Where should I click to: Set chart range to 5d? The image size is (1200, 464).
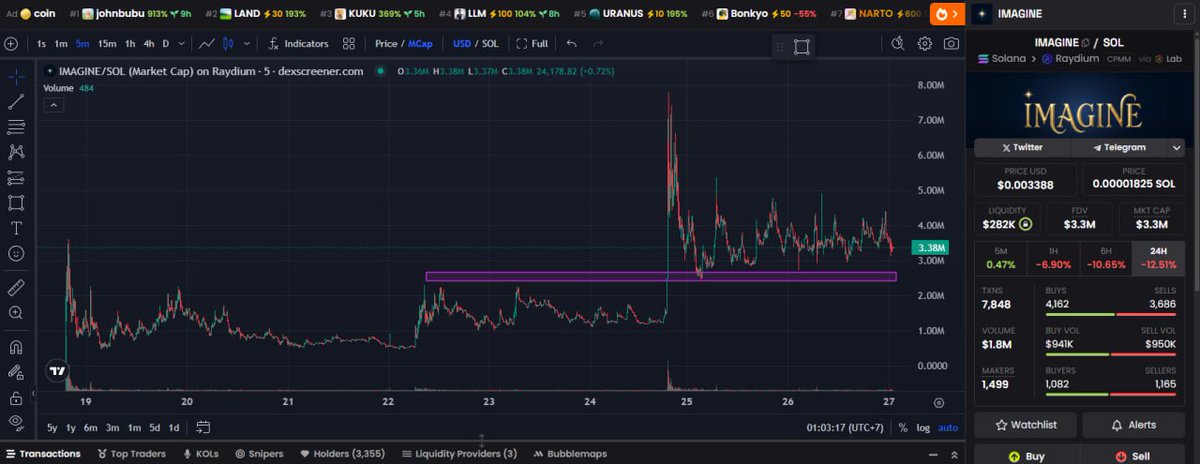[154, 427]
